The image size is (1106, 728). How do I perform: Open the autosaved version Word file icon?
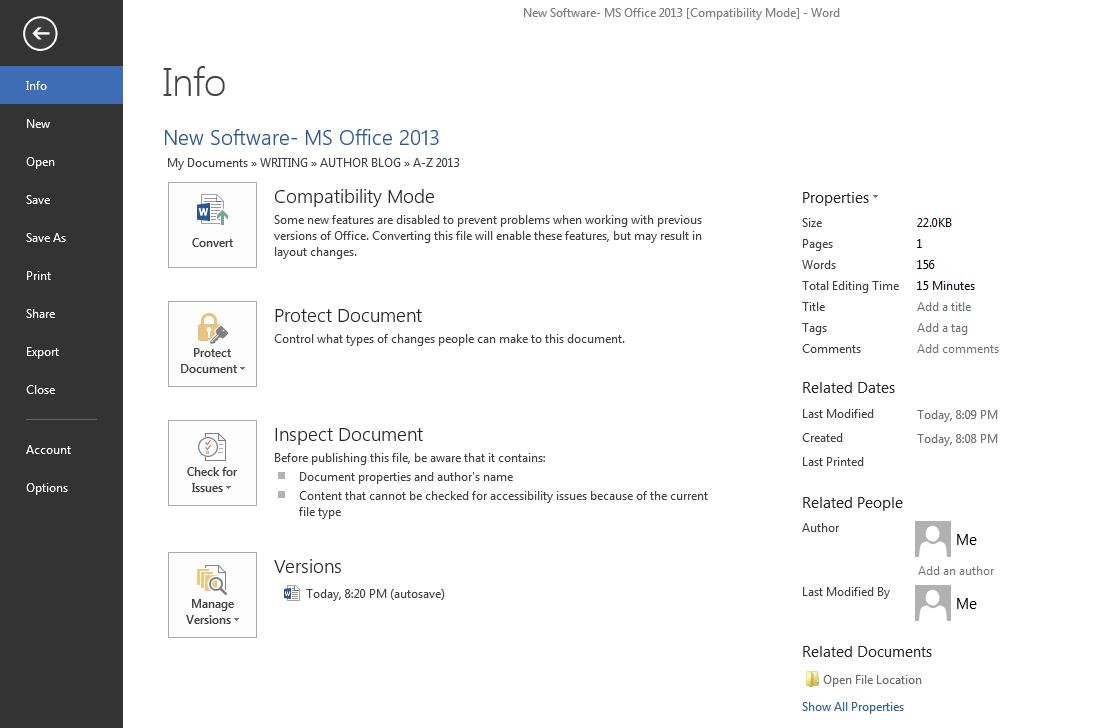pos(292,593)
